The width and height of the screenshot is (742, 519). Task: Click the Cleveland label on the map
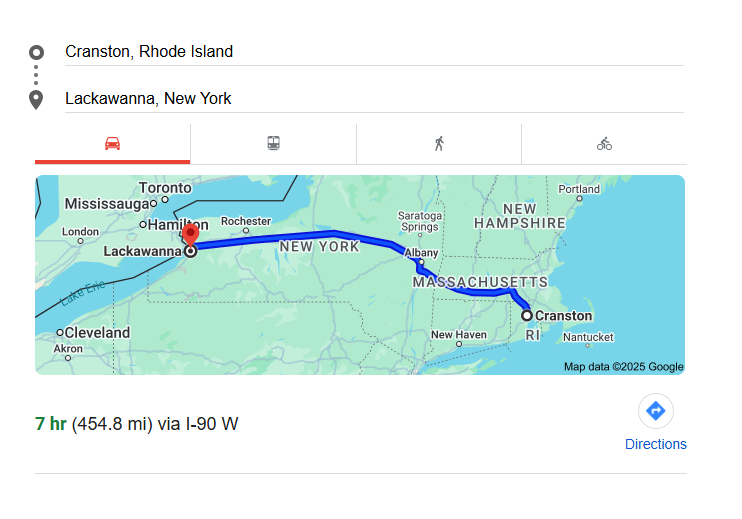click(97, 332)
